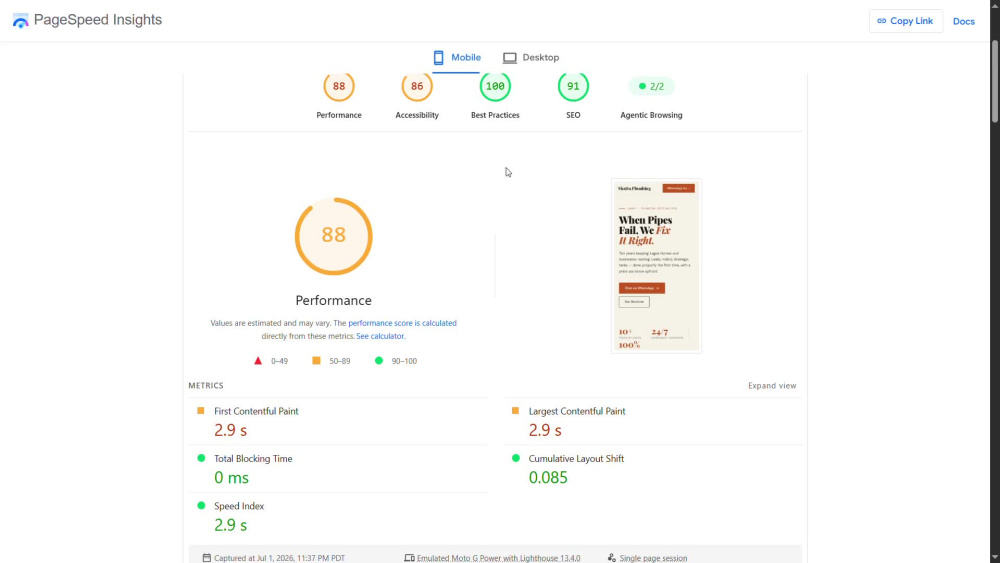Open the performance score is calculated link
Image resolution: width=1000 pixels, height=563 pixels.
(402, 323)
